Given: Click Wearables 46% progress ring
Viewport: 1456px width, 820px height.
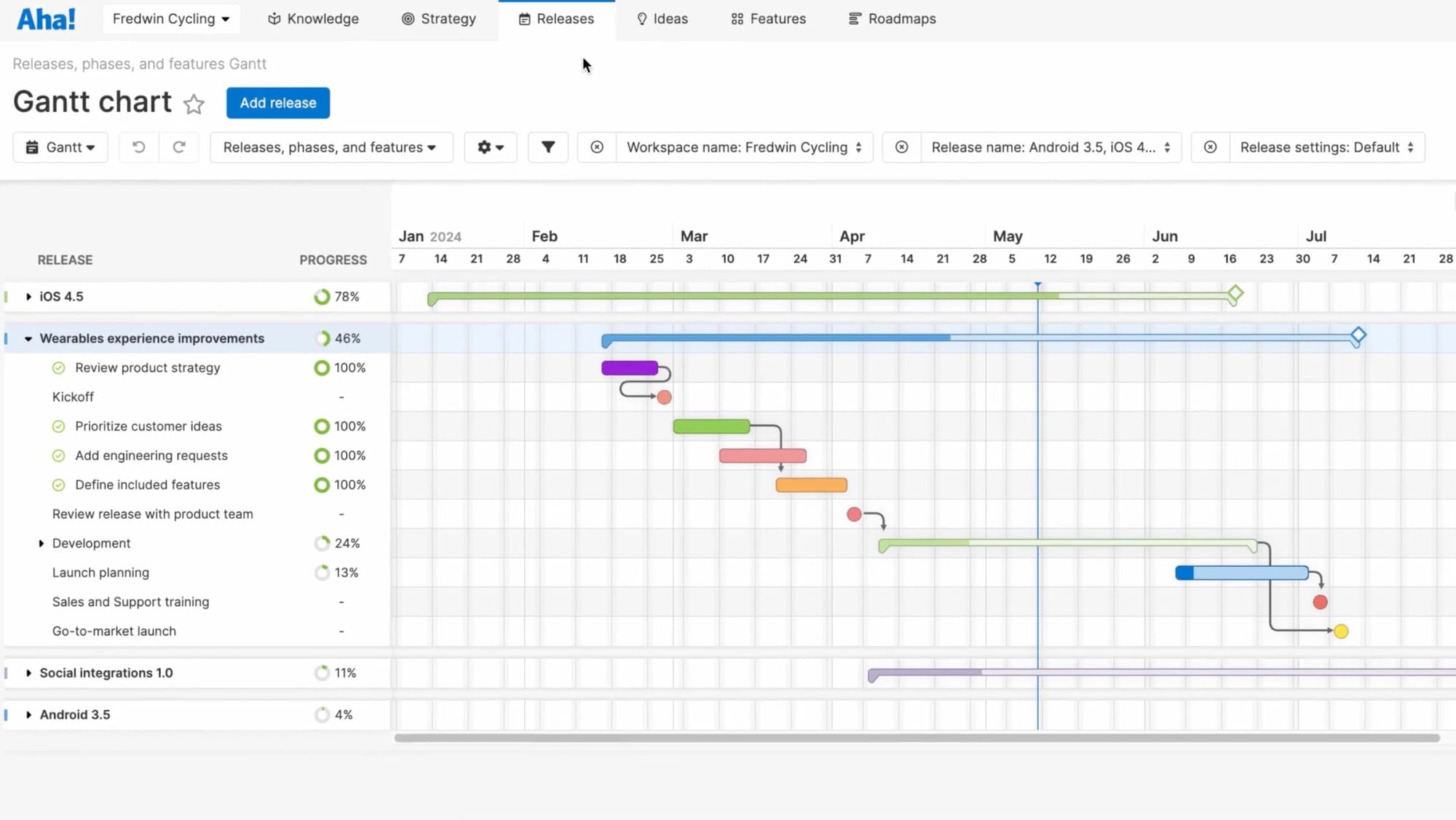Looking at the screenshot, I should pyautogui.click(x=322, y=338).
